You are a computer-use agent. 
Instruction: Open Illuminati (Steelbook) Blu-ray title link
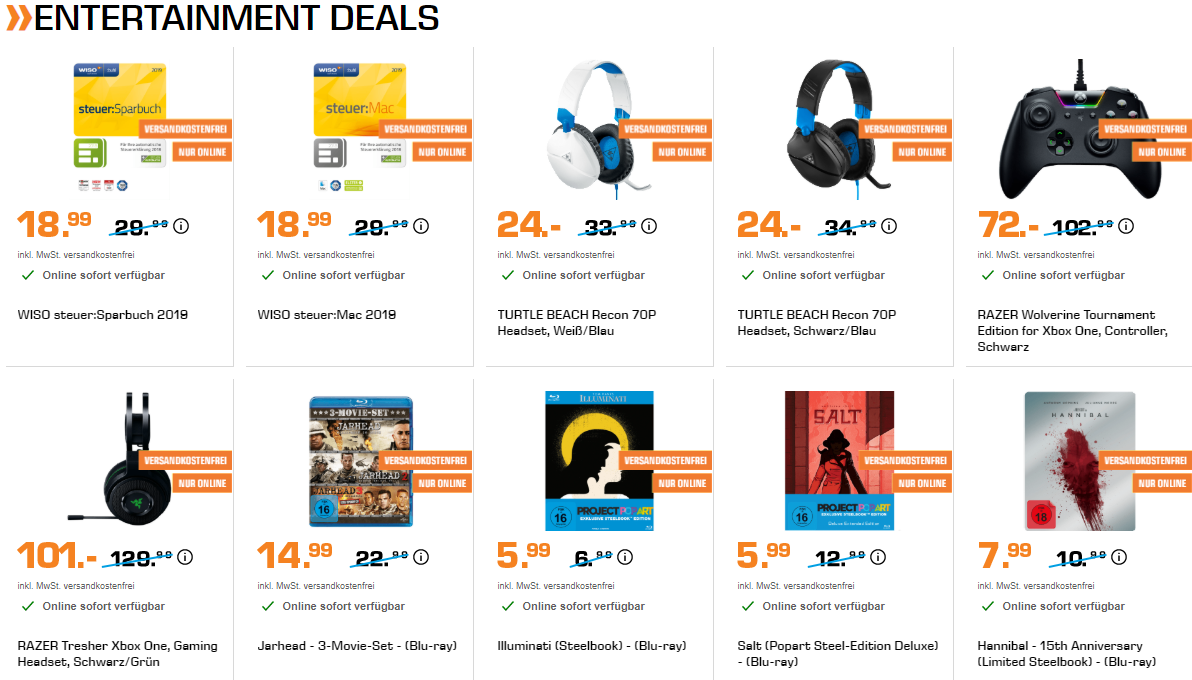coord(592,646)
